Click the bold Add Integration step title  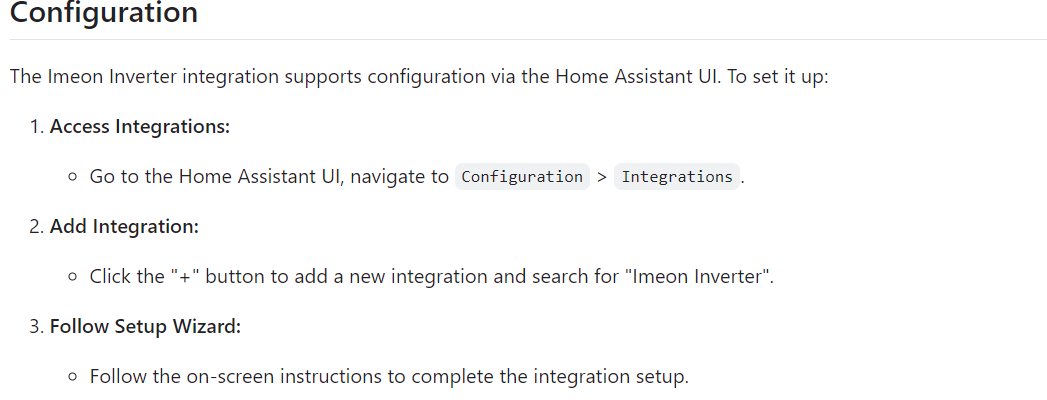pos(125,227)
